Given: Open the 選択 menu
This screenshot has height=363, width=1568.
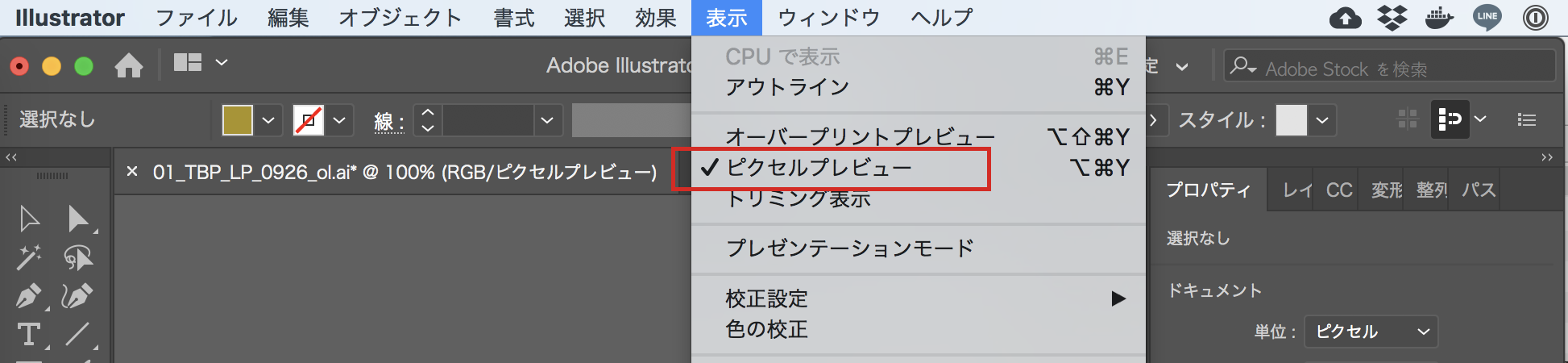Looking at the screenshot, I should (x=585, y=18).
